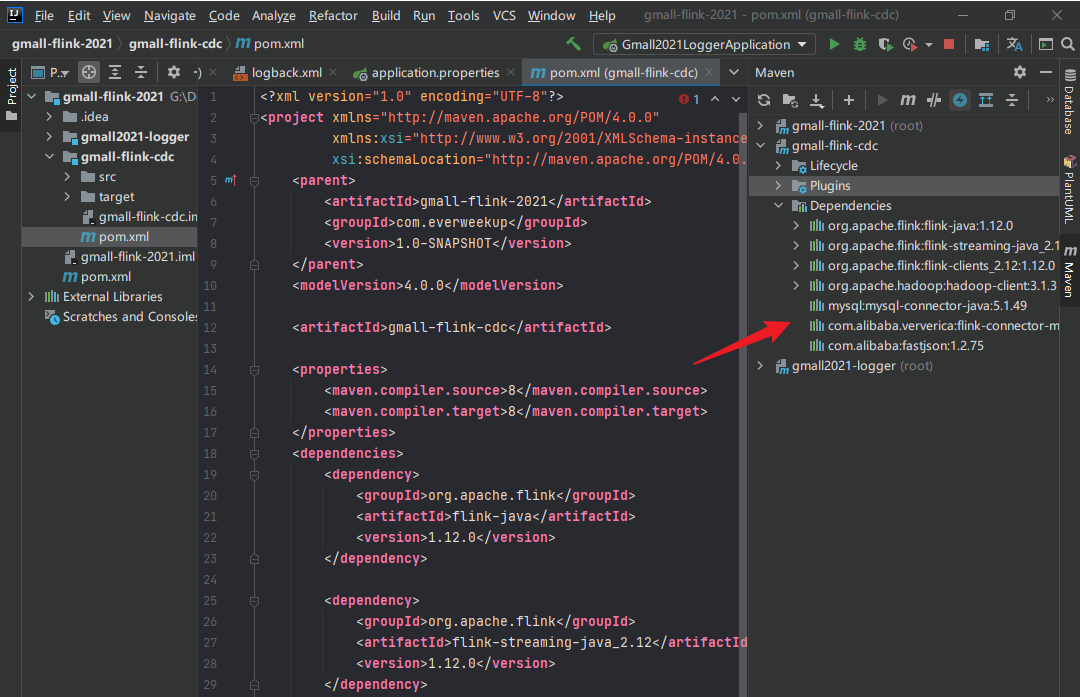Click the profiler run icon
The height and width of the screenshot is (697, 1080).
[x=910, y=44]
